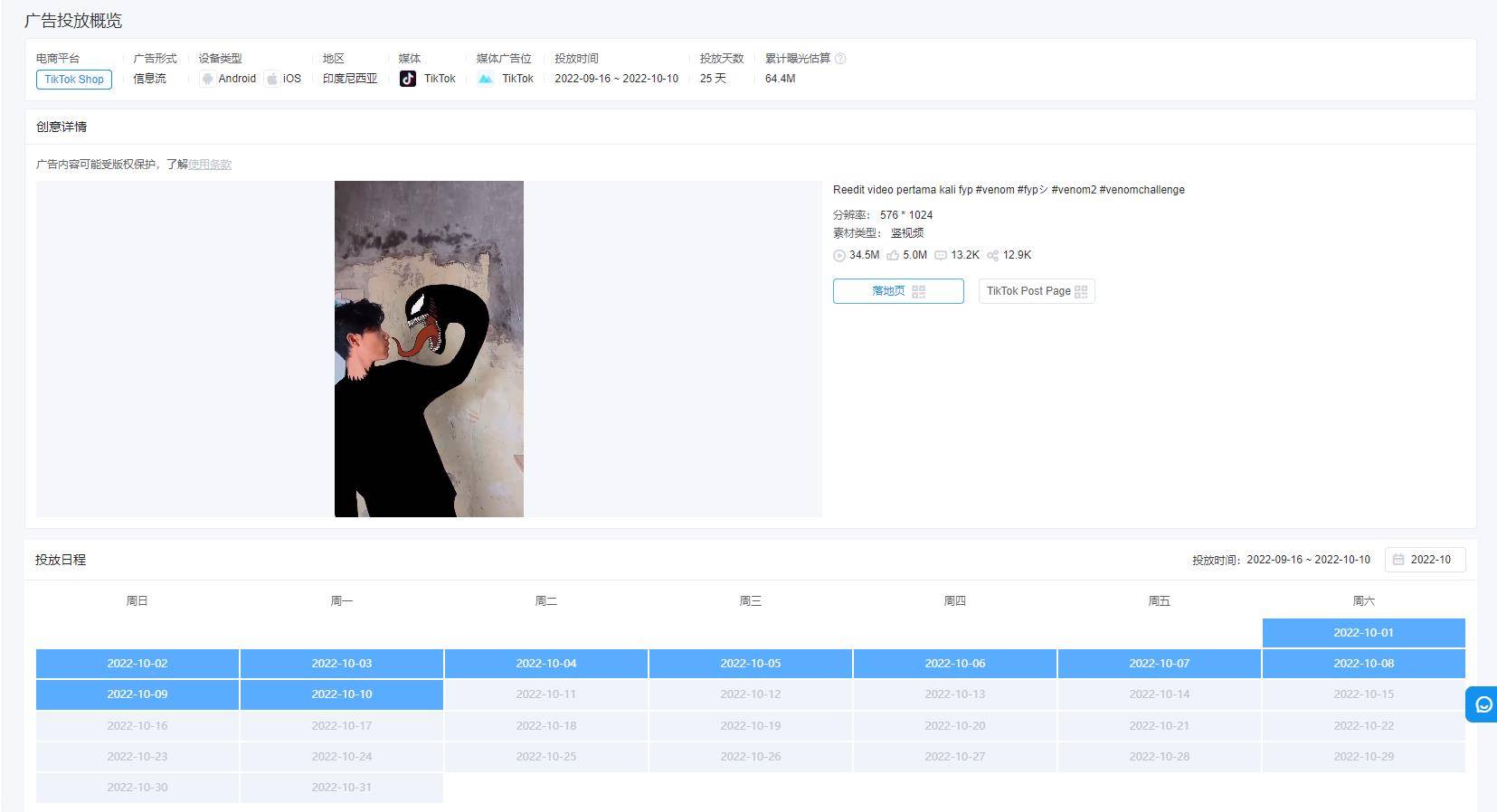Image resolution: width=1497 pixels, height=812 pixels.
Task: Select schedule date 2022-10-03
Action: (x=342, y=664)
